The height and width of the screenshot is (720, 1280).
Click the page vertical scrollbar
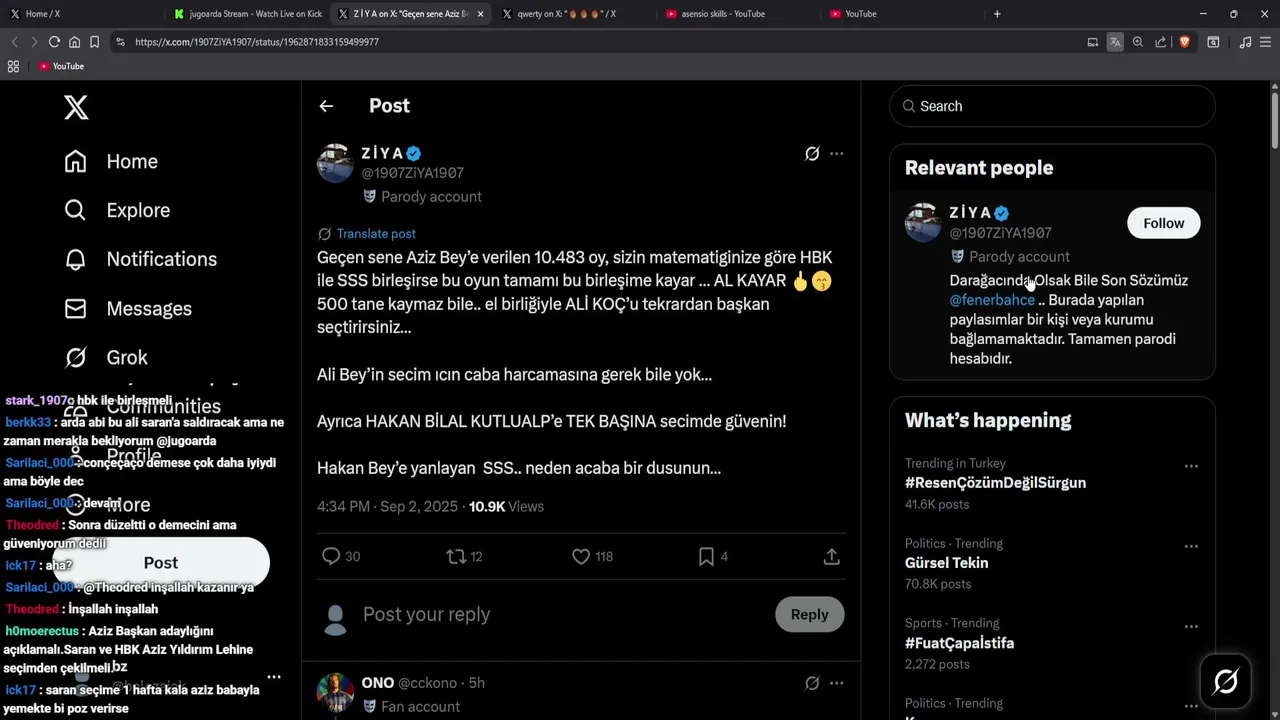click(1274, 120)
